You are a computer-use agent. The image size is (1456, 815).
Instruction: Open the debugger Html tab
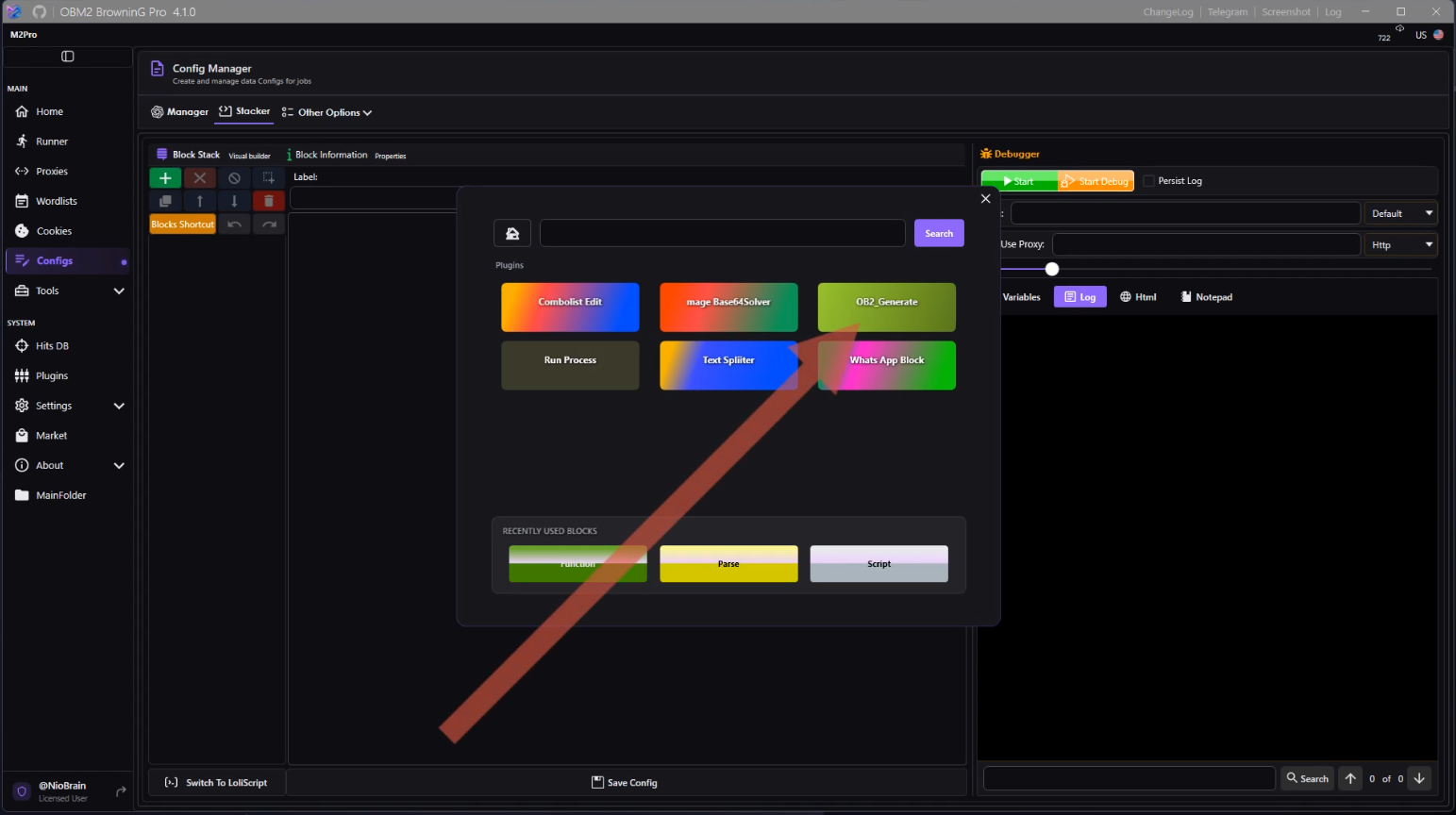1138,297
